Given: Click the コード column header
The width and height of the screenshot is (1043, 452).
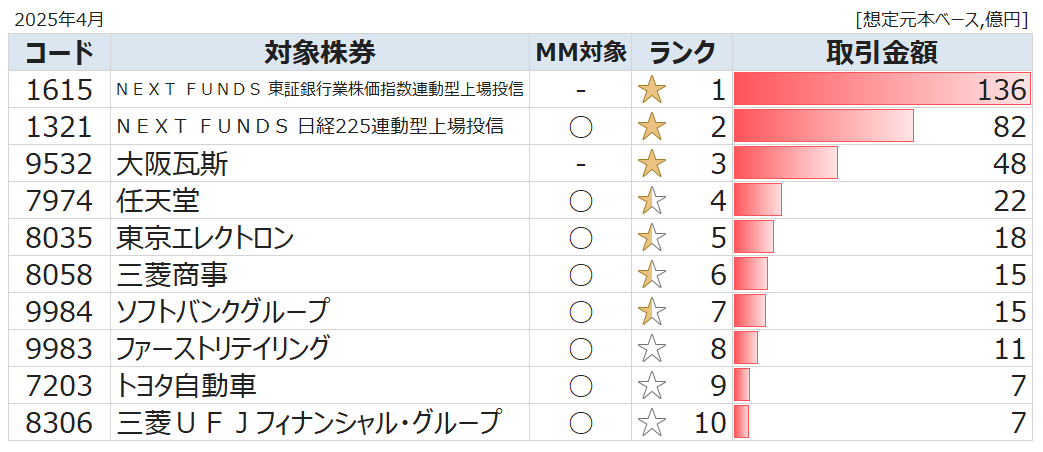Looking at the screenshot, I should pyautogui.click(x=60, y=52).
